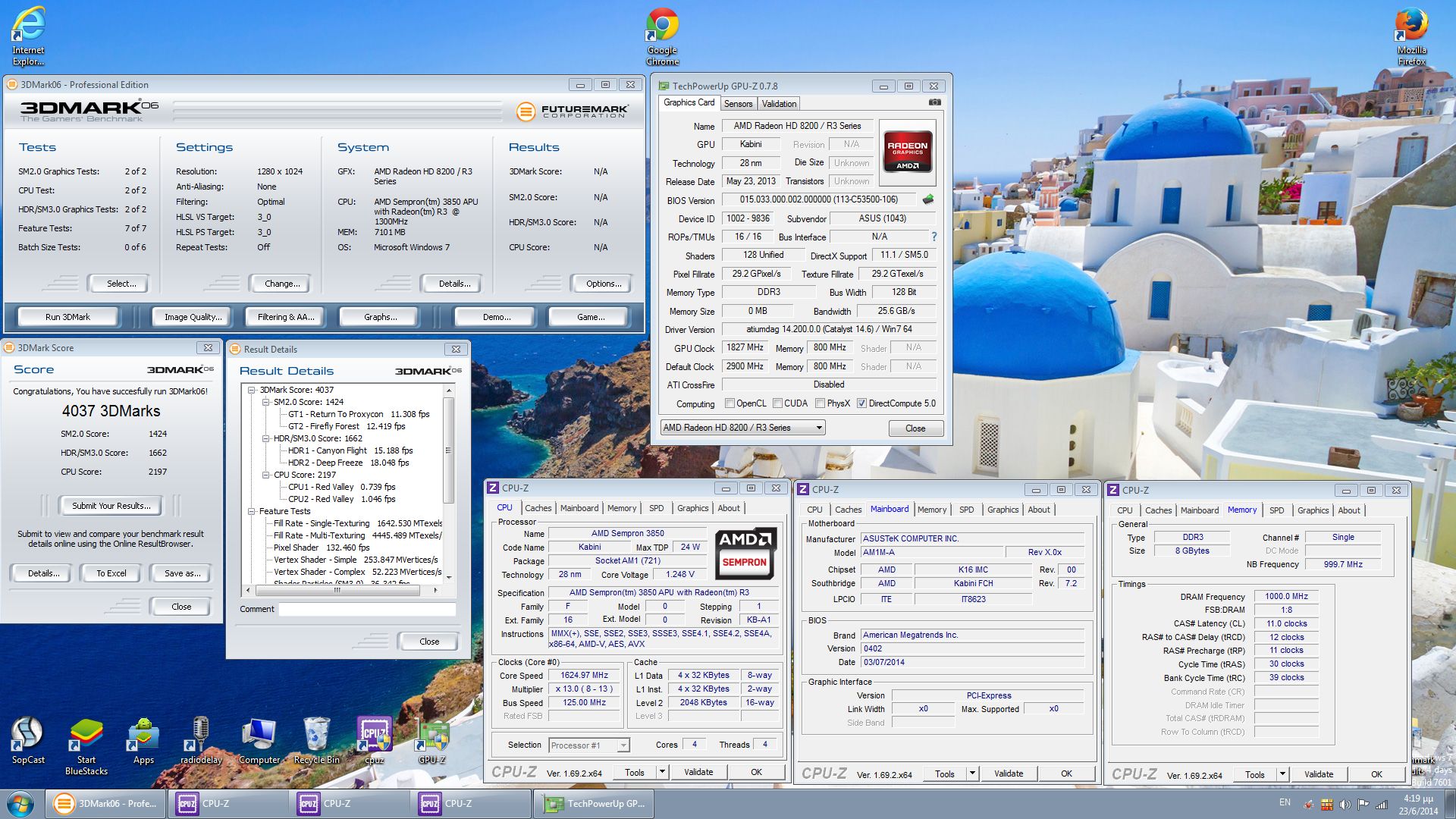Image resolution: width=1456 pixels, height=819 pixels.
Task: Click firewall brick icon in system tray
Action: point(1326,804)
